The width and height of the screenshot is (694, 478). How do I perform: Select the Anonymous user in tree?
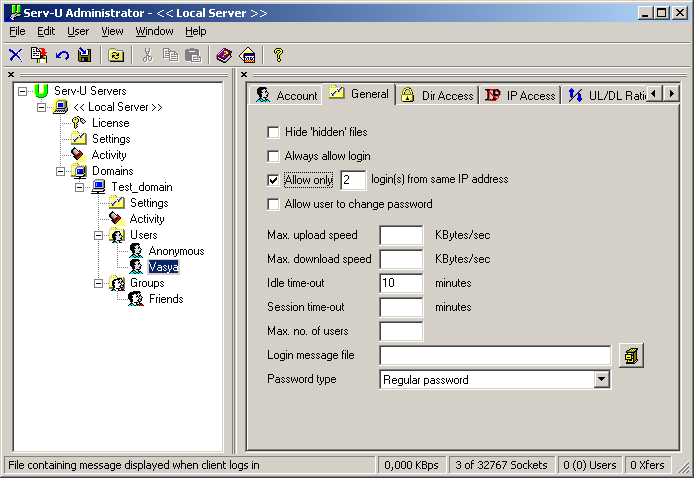[x=176, y=251]
